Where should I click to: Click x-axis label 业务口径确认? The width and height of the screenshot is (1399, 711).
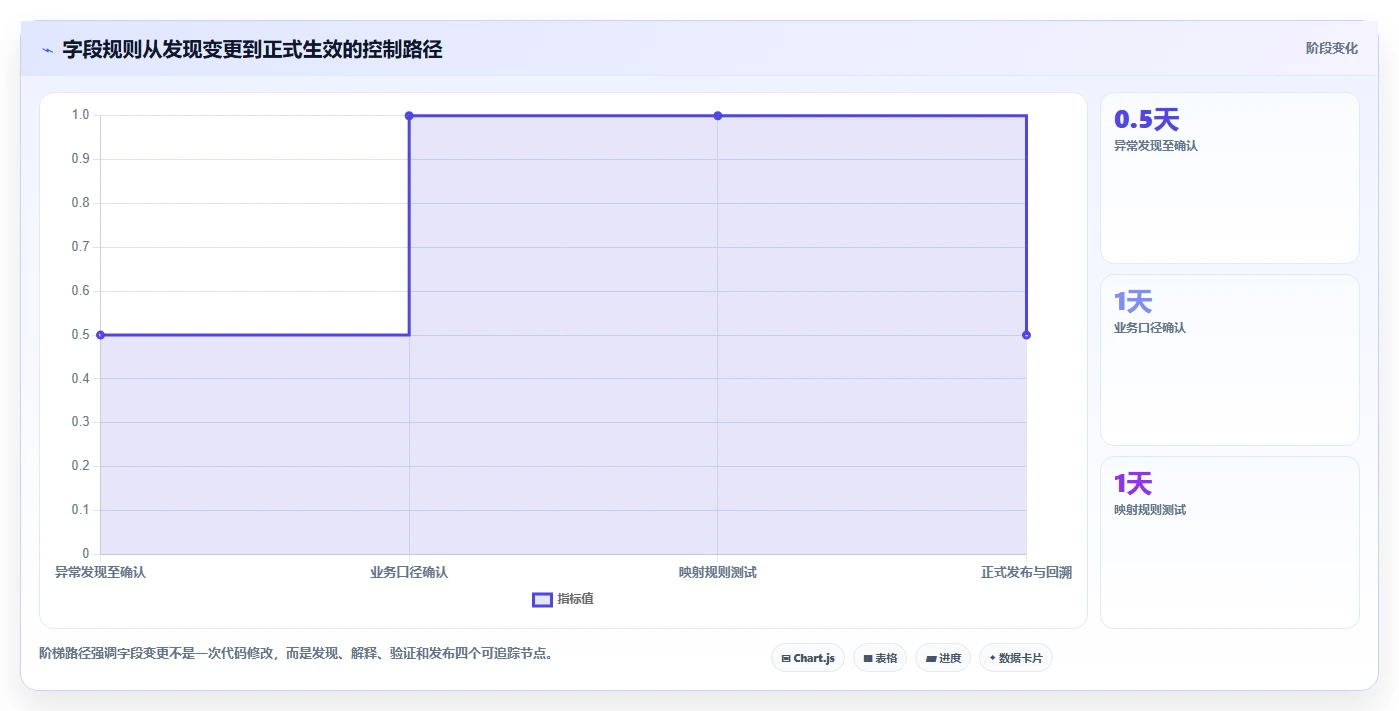coord(409,573)
